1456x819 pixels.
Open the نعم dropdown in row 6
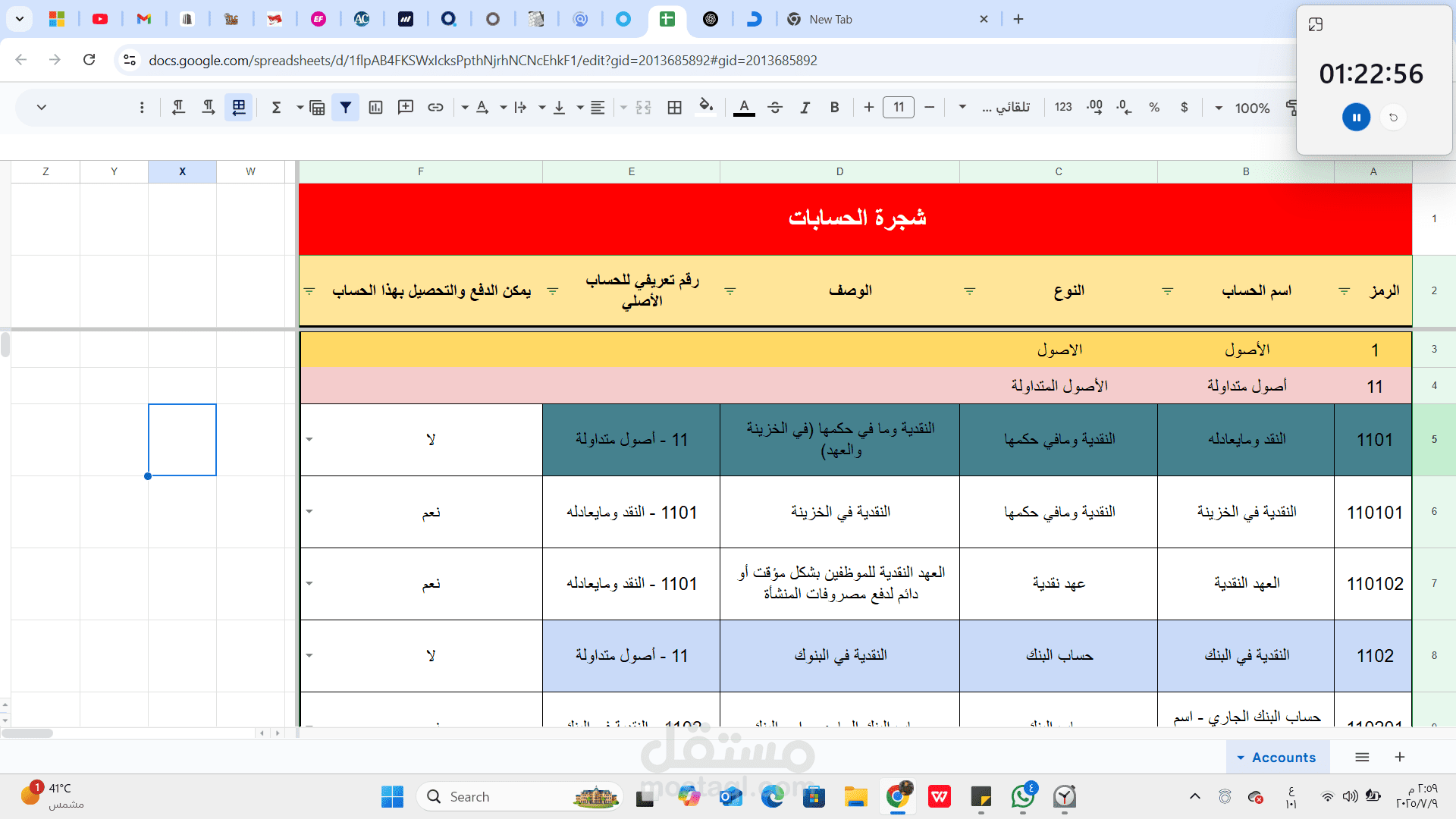[x=309, y=512]
